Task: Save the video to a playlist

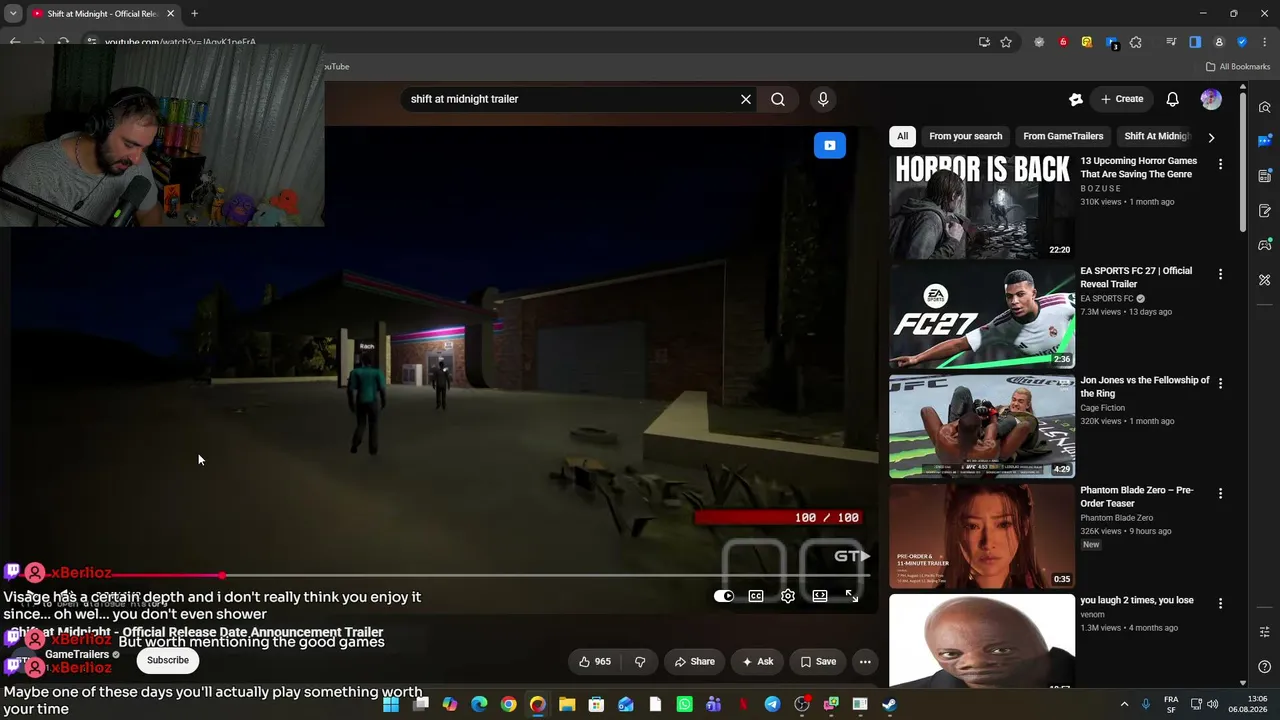Action: (818, 661)
